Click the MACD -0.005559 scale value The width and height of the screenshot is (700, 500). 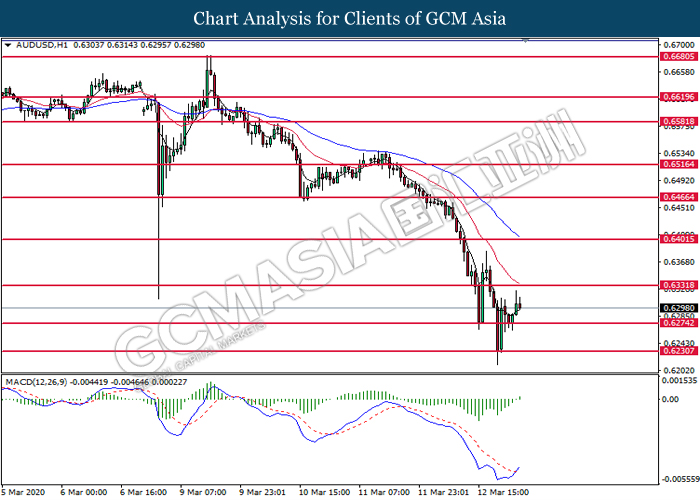tap(680, 479)
